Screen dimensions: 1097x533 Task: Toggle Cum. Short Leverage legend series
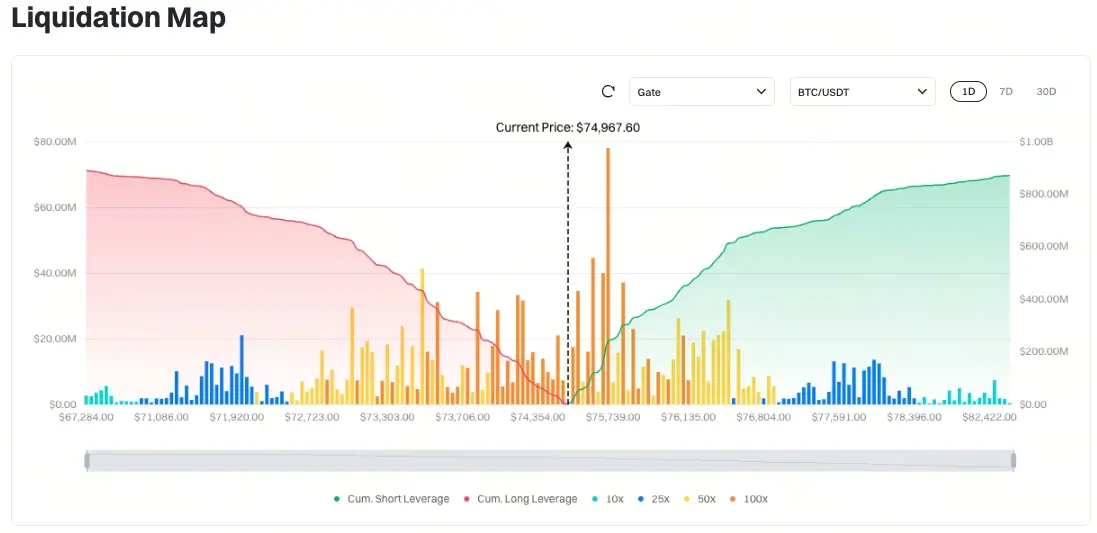[398, 499]
